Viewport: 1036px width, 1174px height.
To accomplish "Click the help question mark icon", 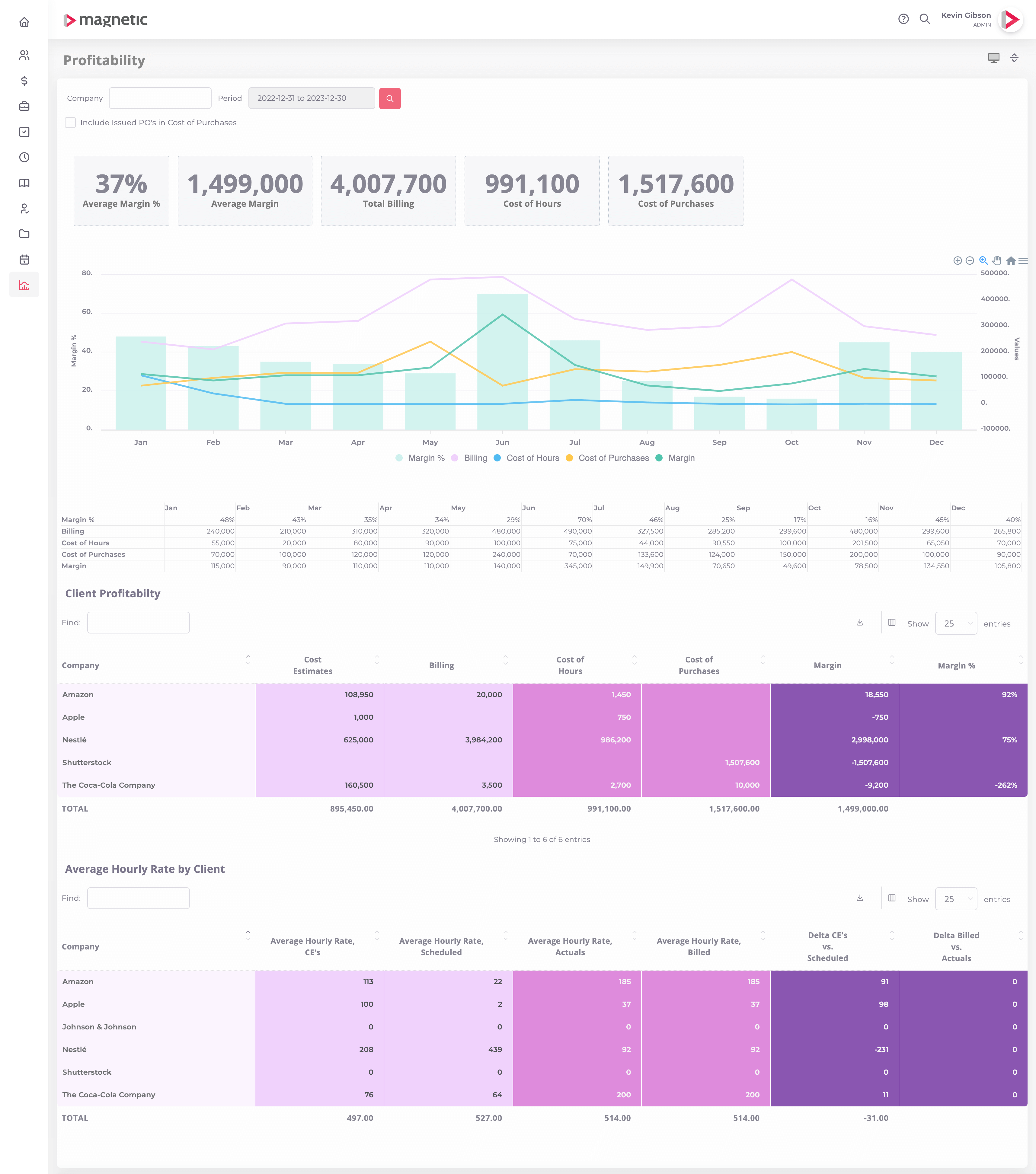I will pyautogui.click(x=903, y=19).
